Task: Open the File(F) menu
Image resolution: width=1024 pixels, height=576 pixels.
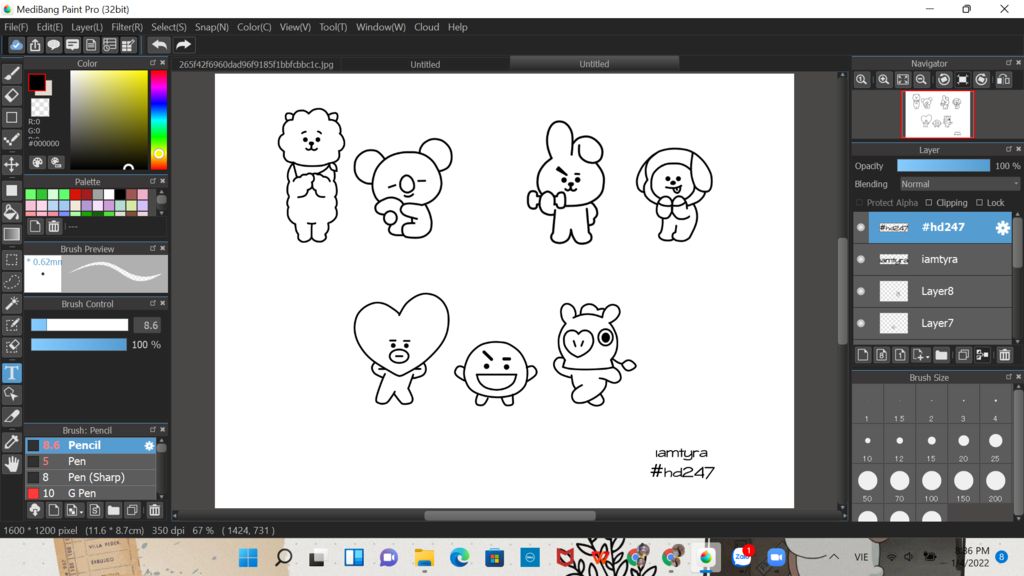Action: tap(16, 27)
